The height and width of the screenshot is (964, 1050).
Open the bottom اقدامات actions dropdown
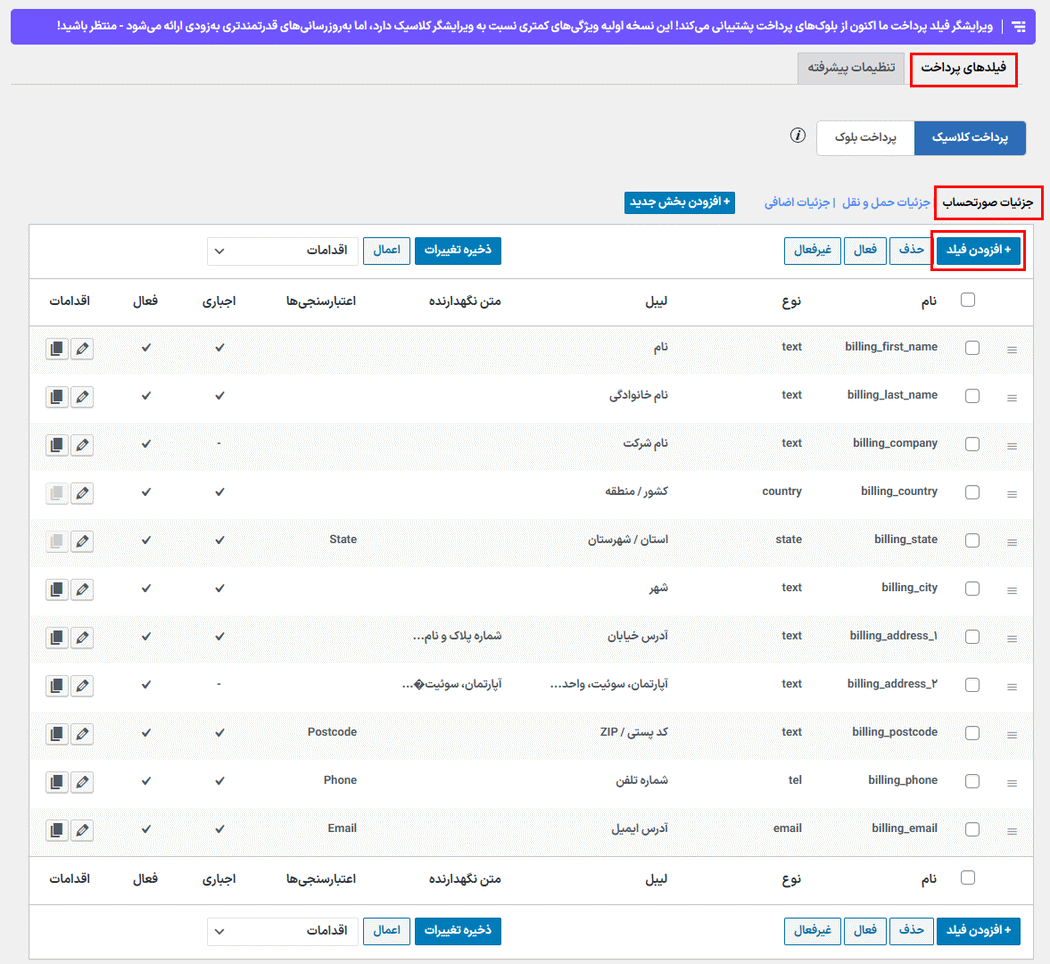[281, 930]
